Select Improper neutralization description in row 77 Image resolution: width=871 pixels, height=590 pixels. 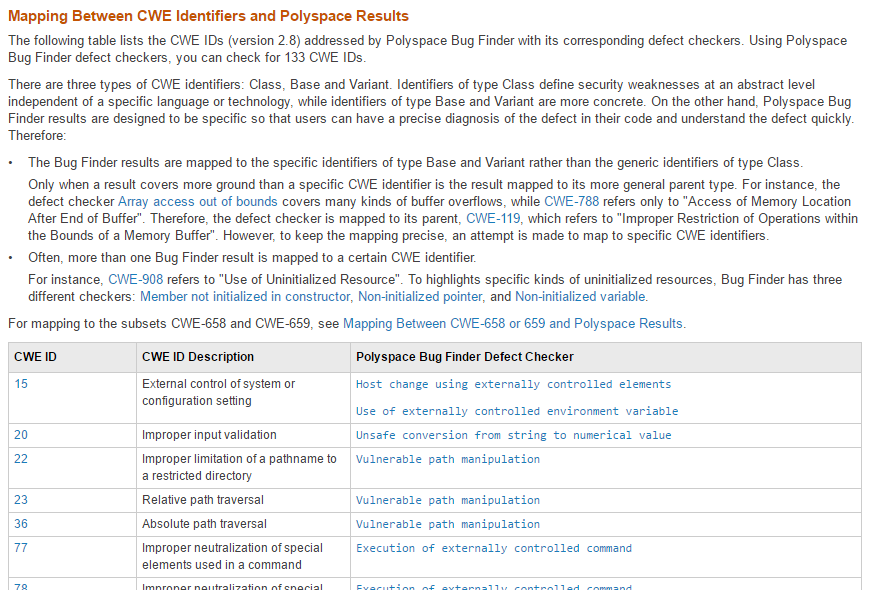(243, 557)
